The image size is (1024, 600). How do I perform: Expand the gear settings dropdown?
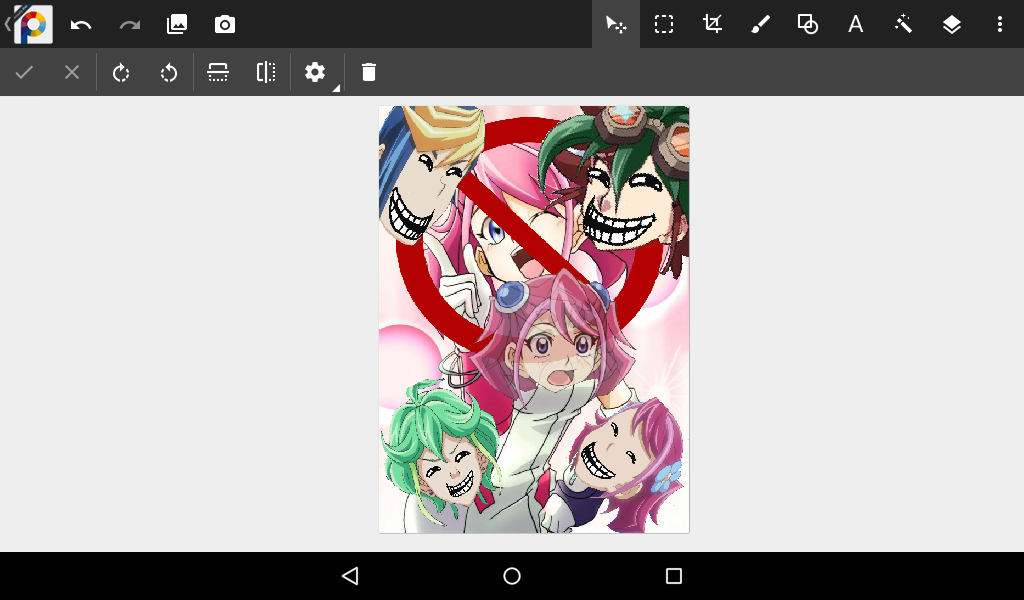[x=315, y=72]
